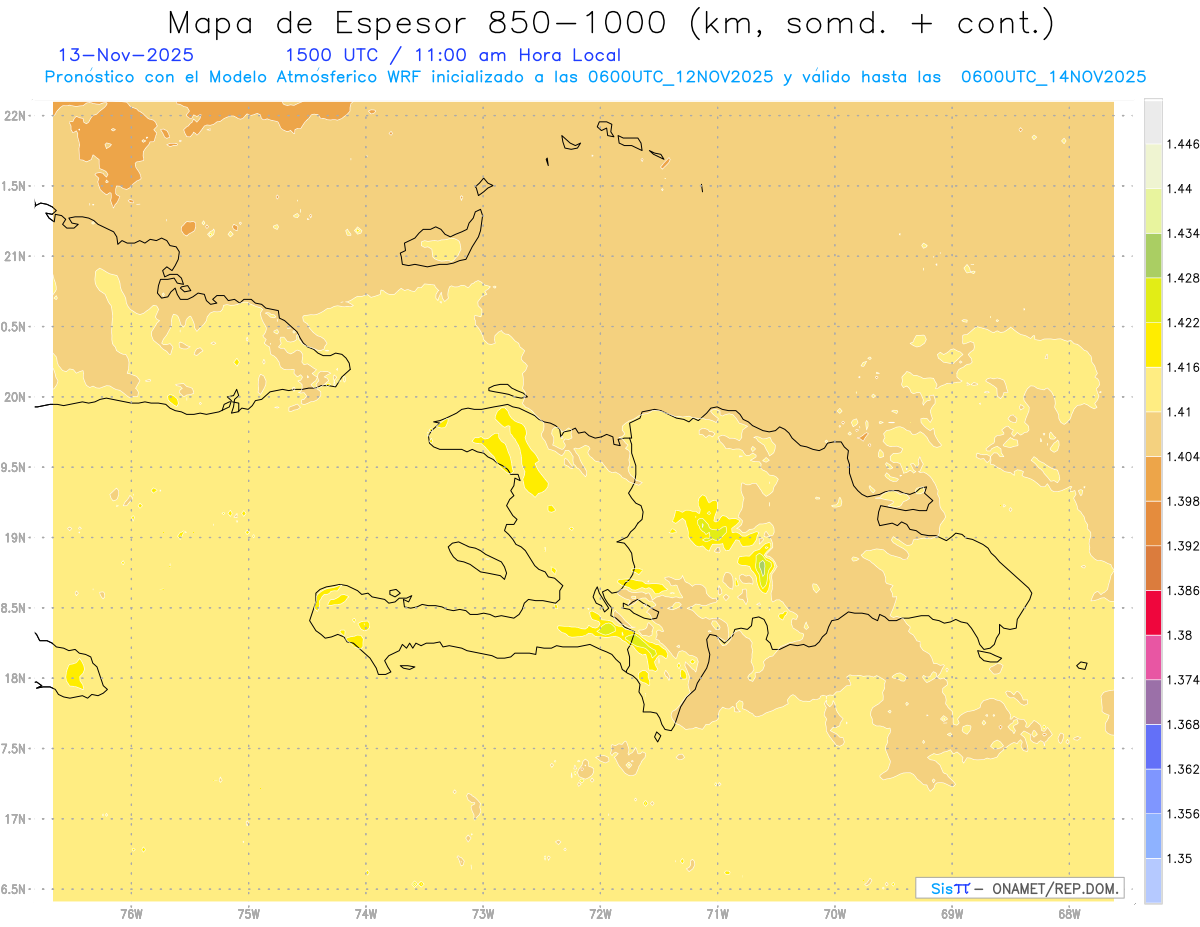
Task: Select the red 1.38–1.386 legend swatch
Action: tap(1153, 612)
